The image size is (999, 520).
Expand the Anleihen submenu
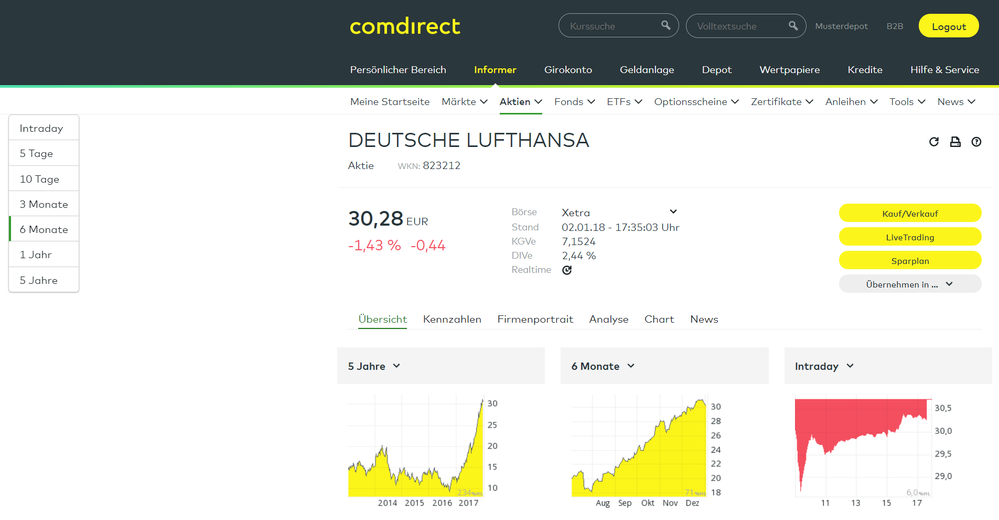point(851,101)
